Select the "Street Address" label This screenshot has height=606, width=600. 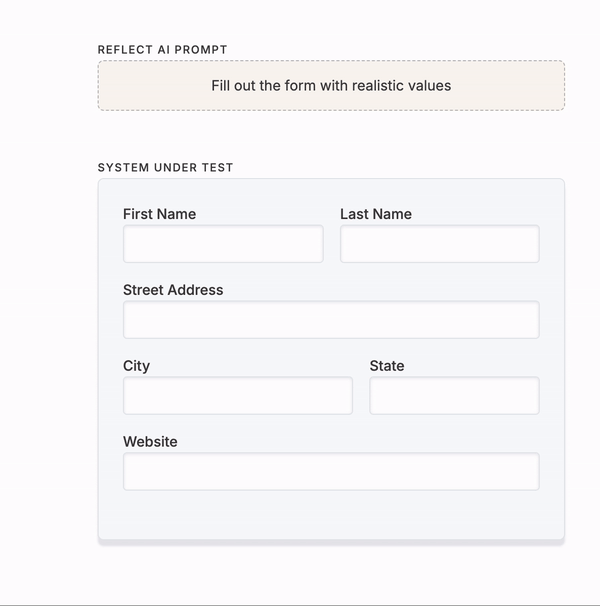[x=173, y=290]
